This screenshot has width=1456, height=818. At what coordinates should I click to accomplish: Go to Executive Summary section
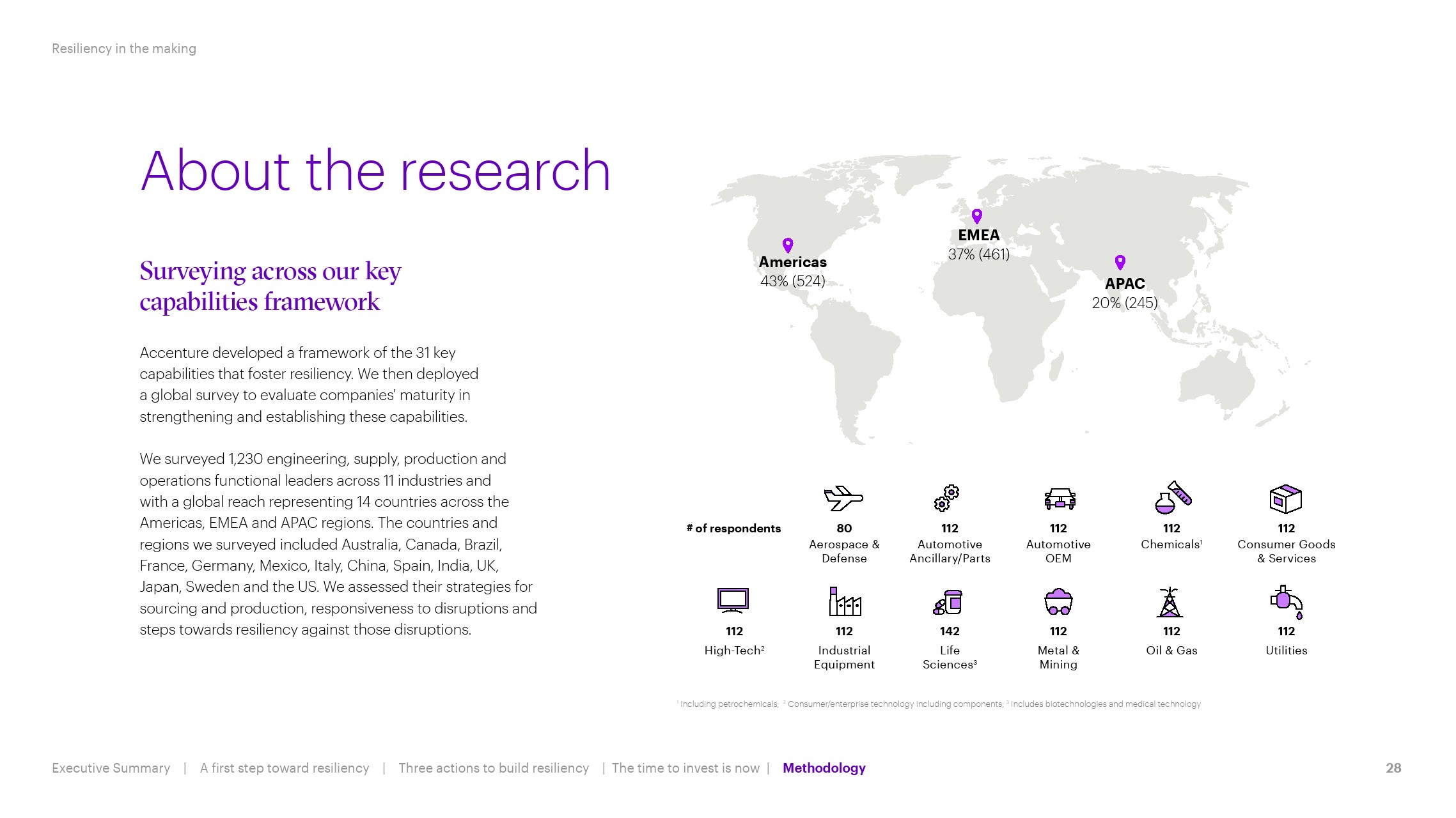[111, 768]
